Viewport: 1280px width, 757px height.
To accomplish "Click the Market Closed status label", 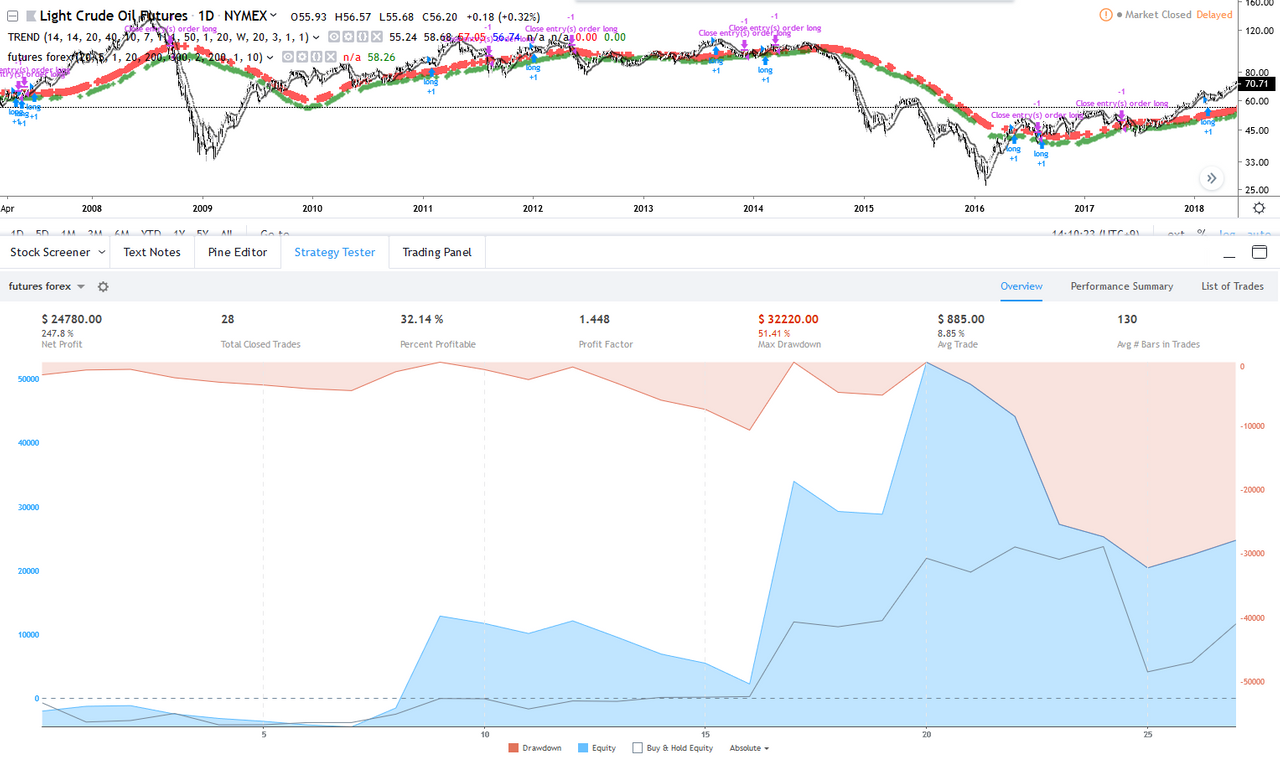I will [x=1156, y=15].
